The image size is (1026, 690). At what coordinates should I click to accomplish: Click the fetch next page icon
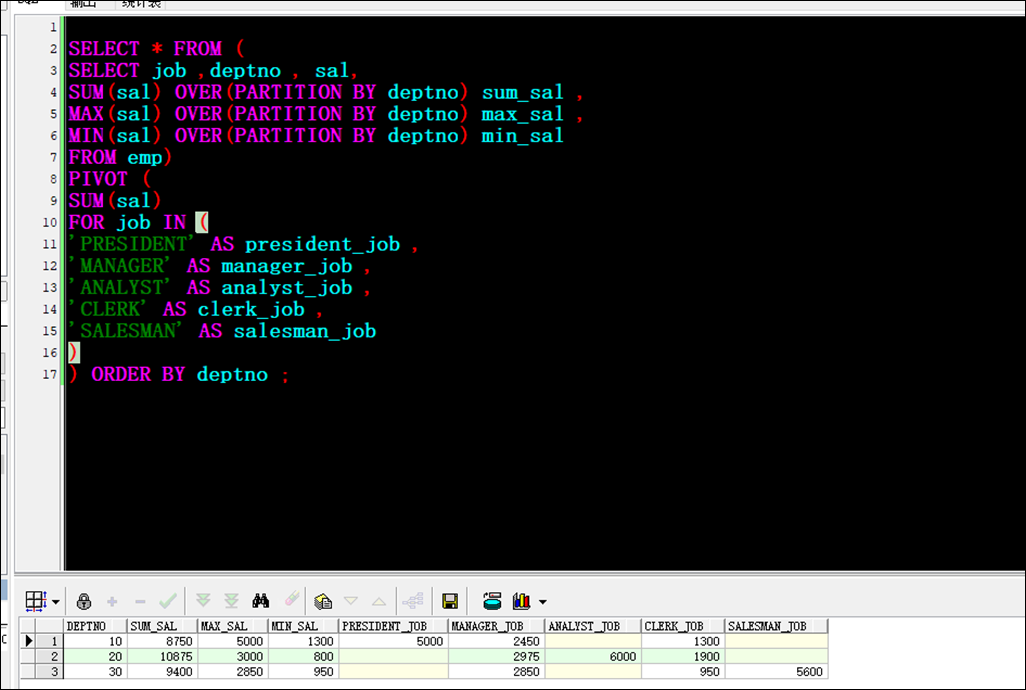[x=203, y=600]
